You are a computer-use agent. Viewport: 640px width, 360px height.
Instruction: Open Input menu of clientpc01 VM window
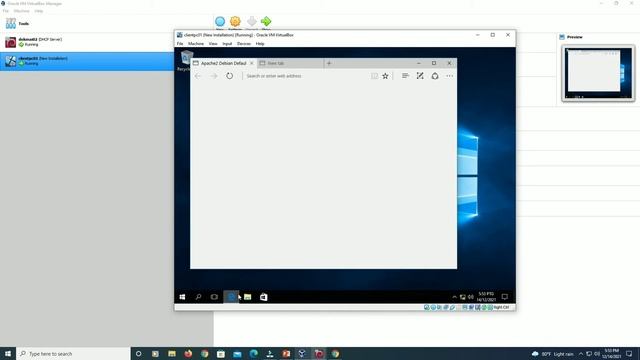click(x=227, y=44)
